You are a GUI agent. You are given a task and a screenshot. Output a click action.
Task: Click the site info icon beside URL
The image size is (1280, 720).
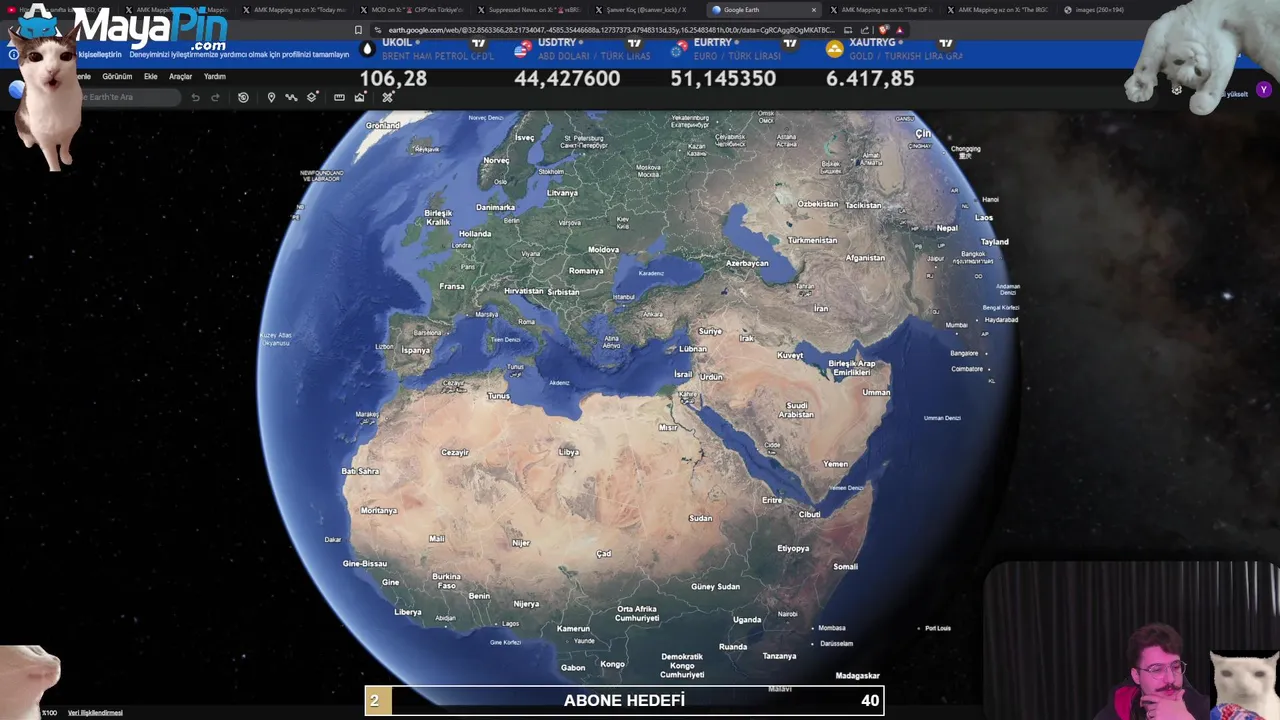pos(377,30)
